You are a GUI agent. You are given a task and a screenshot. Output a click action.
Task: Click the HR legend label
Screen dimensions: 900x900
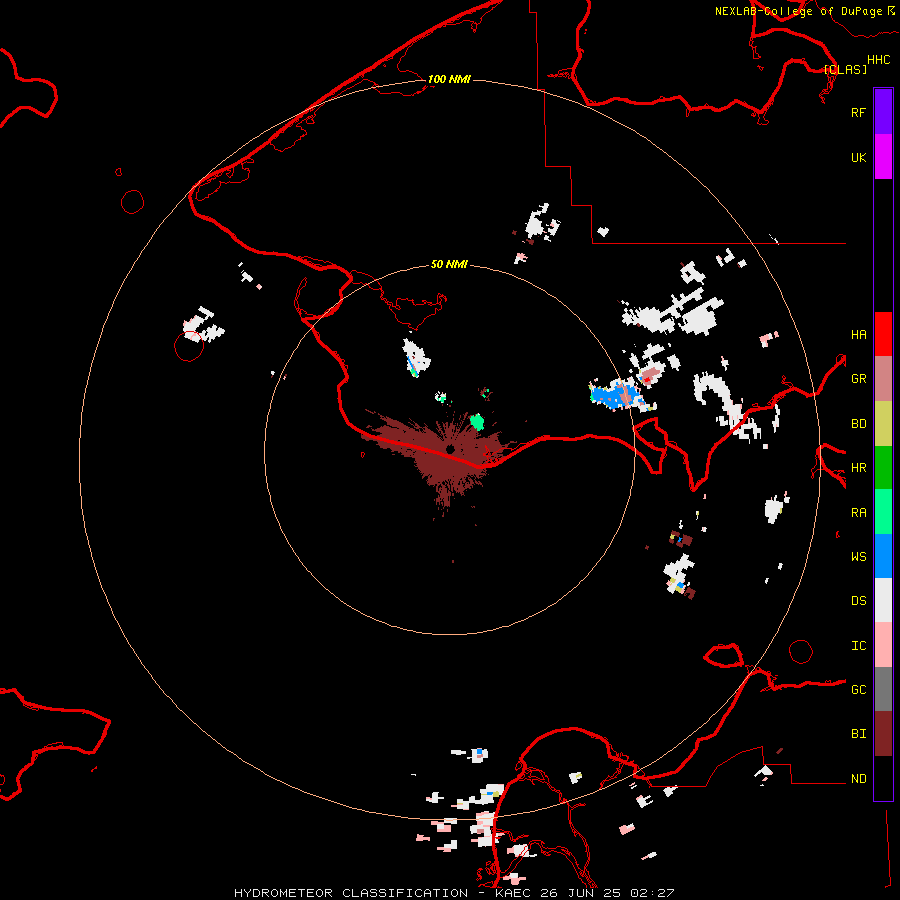pos(858,468)
